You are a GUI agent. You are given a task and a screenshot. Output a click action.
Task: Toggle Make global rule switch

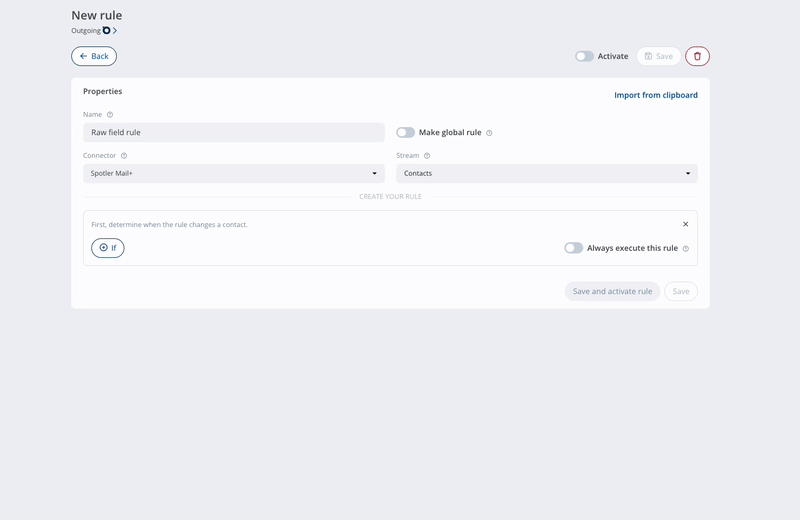pyautogui.click(x=406, y=133)
